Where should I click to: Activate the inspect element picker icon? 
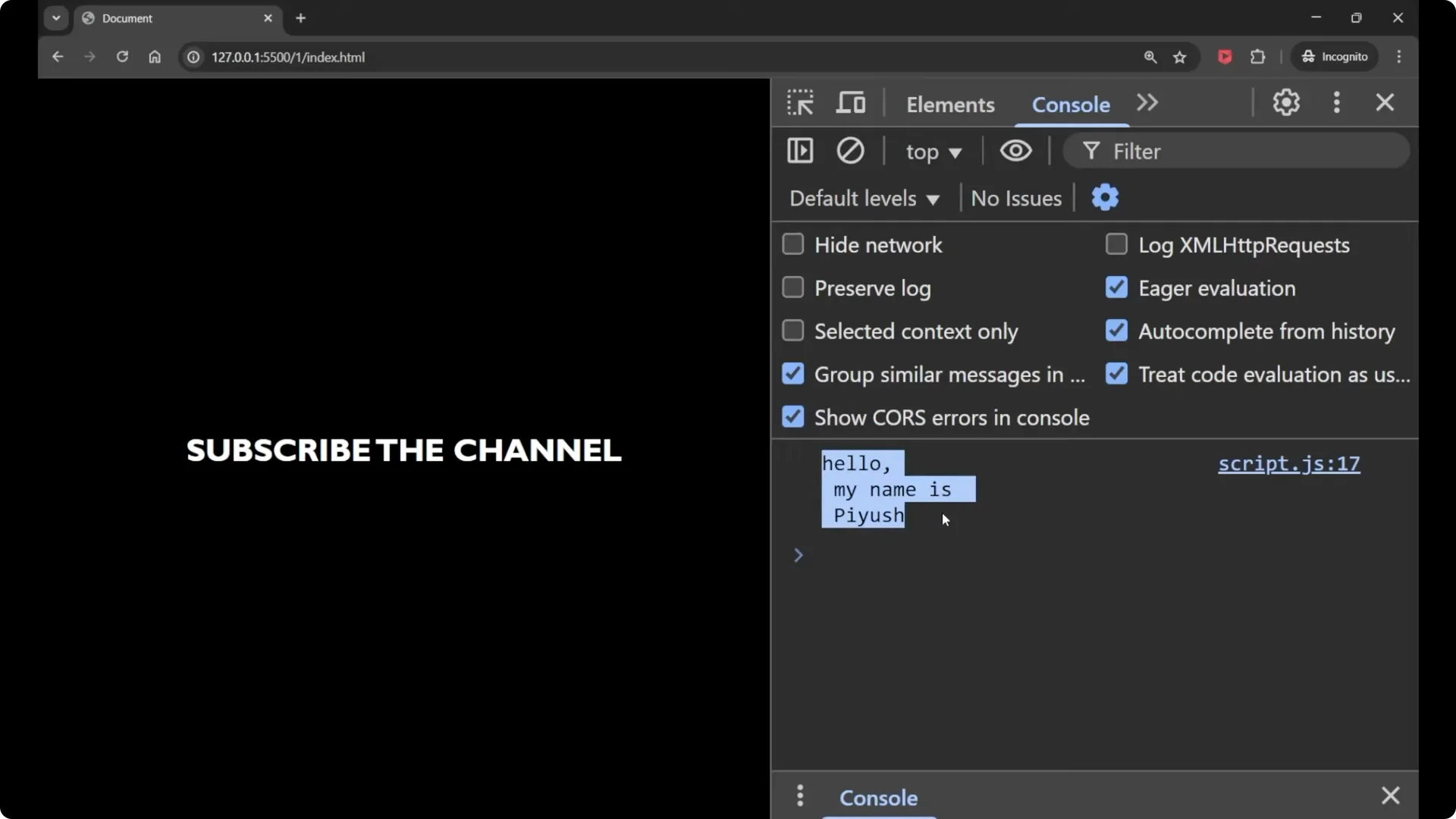point(800,102)
